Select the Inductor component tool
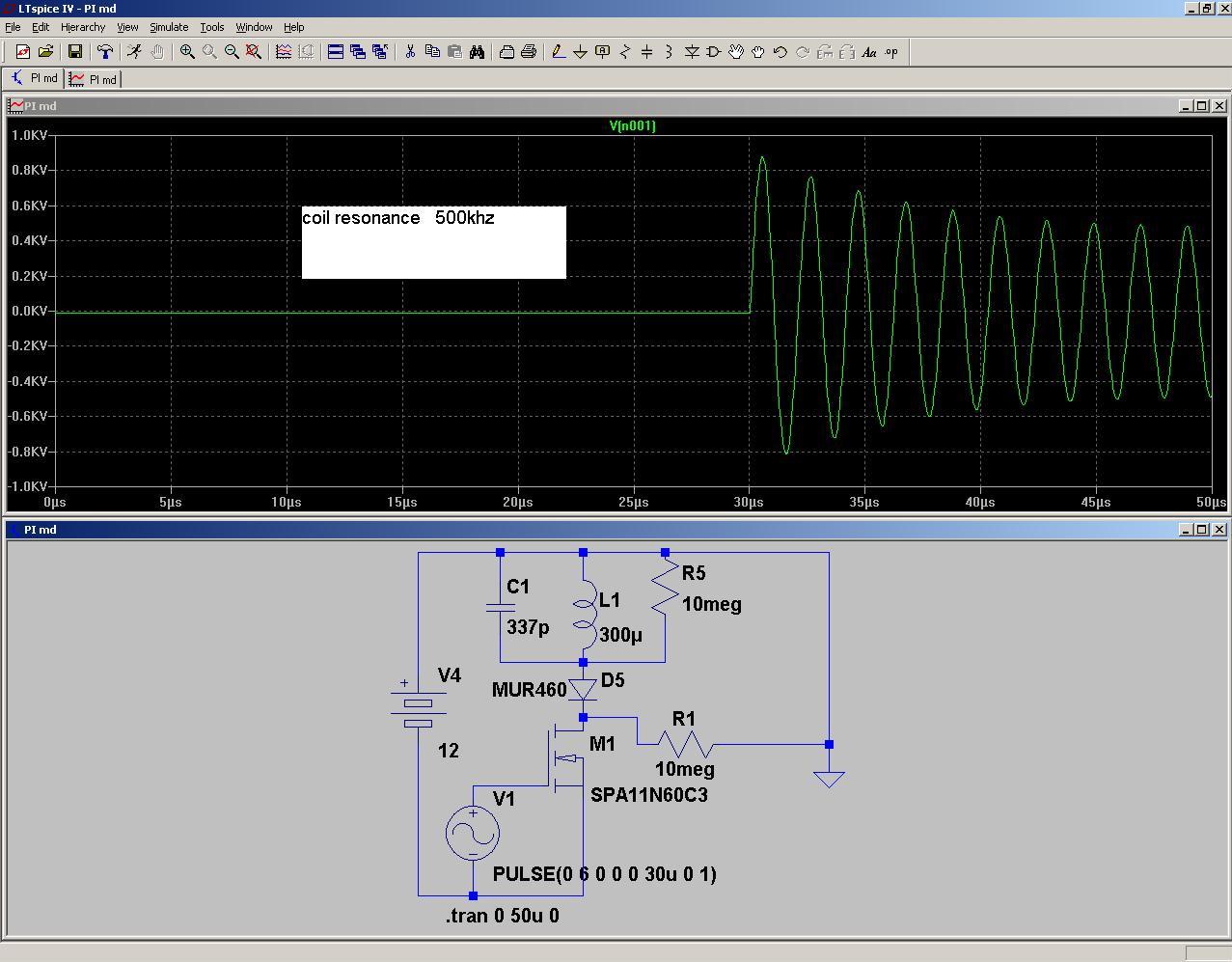This screenshot has height=962, width=1232. tap(669, 52)
